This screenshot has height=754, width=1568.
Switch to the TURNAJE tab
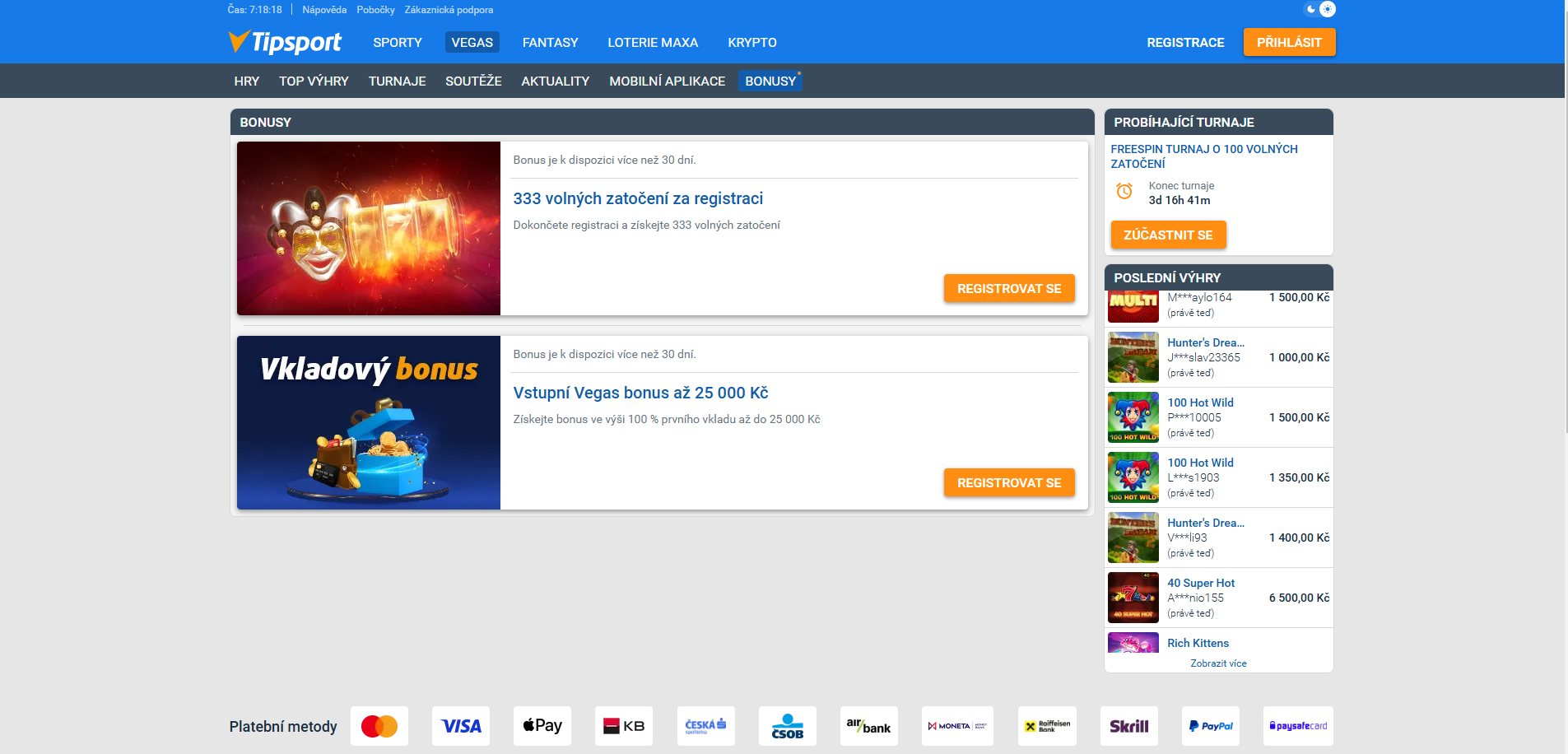coord(398,81)
